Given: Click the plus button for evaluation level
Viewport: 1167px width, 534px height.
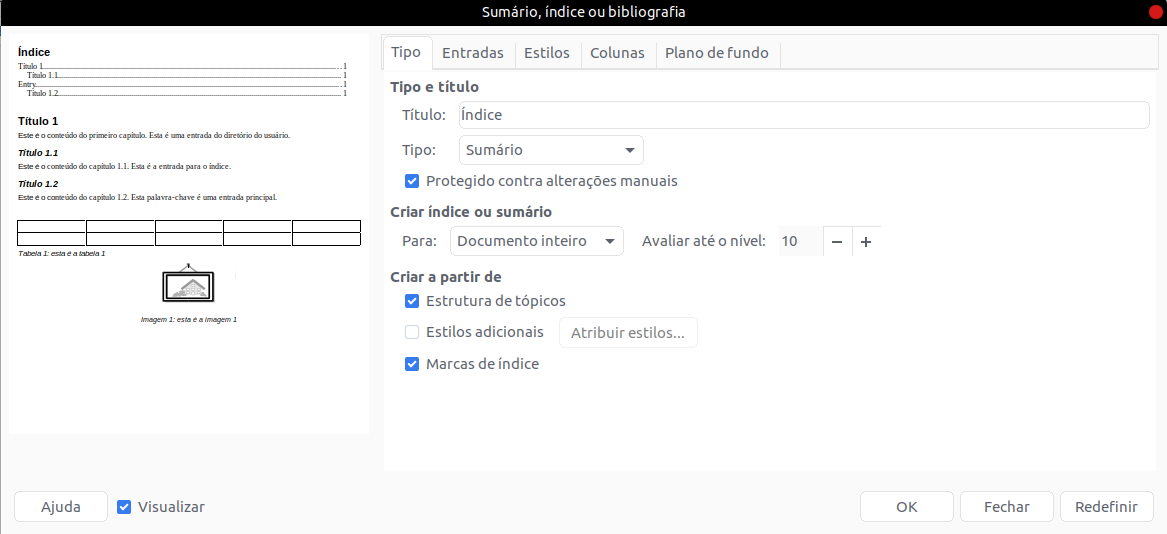Looking at the screenshot, I should [x=866, y=241].
